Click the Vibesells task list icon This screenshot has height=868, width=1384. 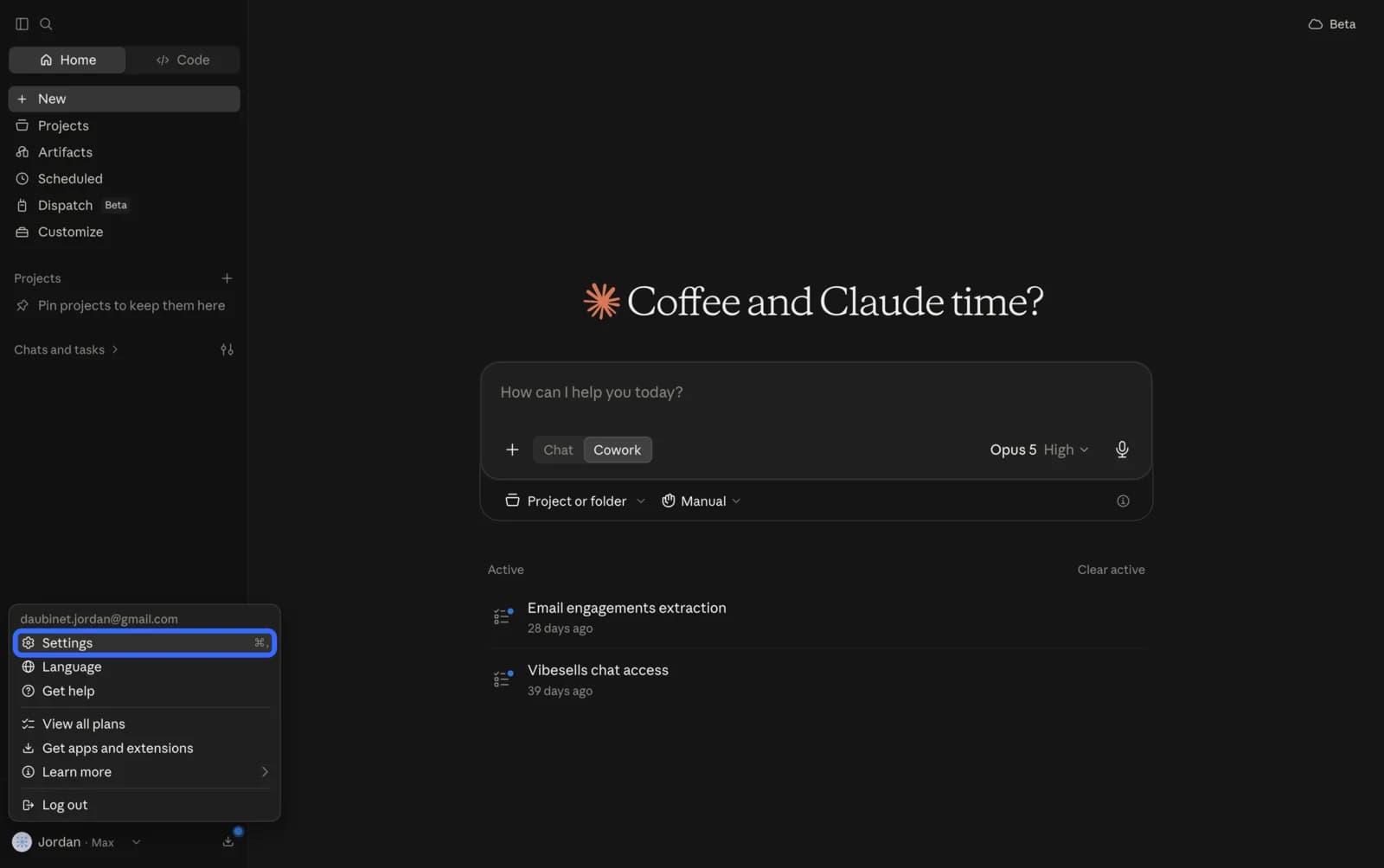(x=503, y=679)
